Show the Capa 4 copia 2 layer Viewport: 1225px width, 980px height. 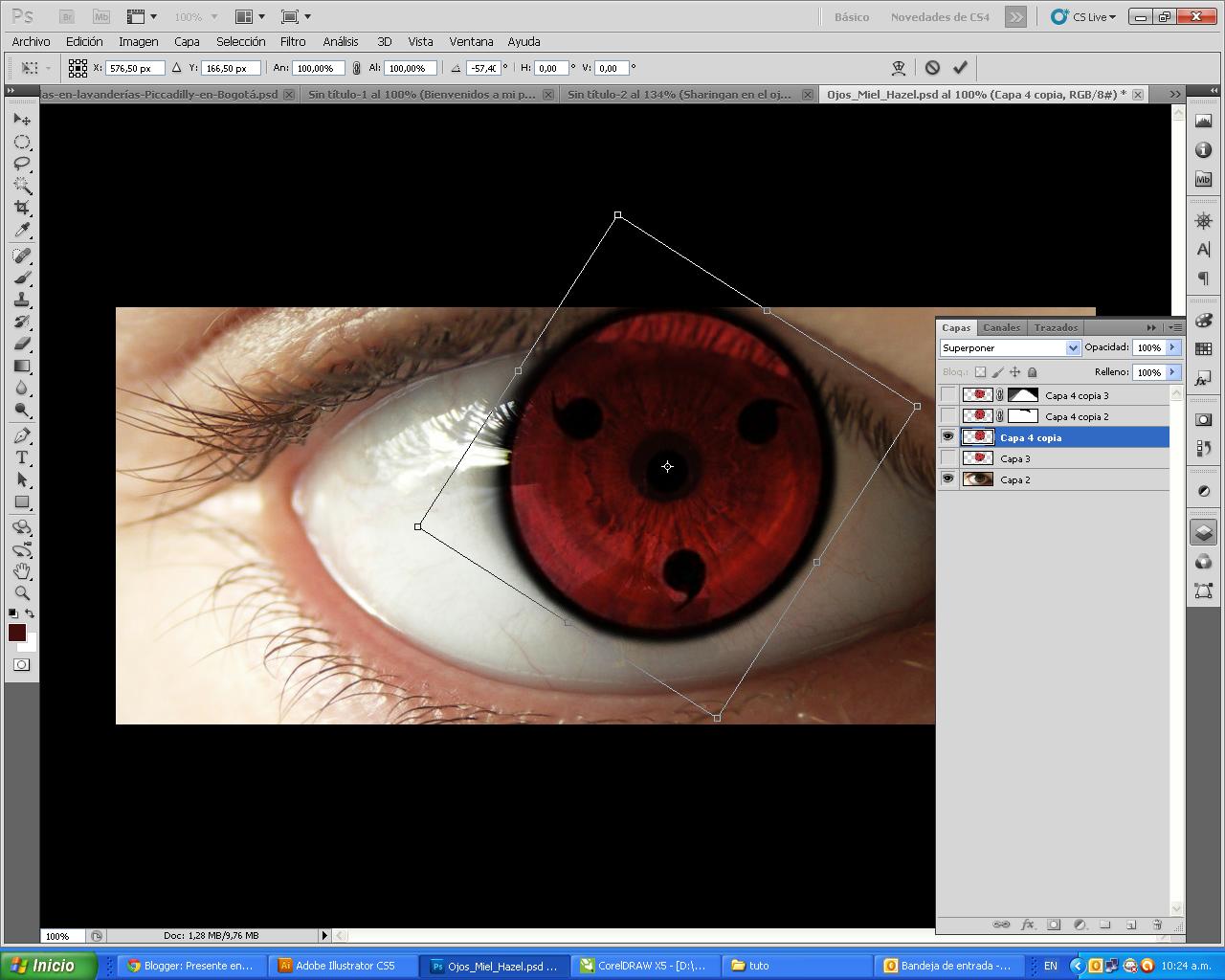pyautogui.click(x=948, y=416)
